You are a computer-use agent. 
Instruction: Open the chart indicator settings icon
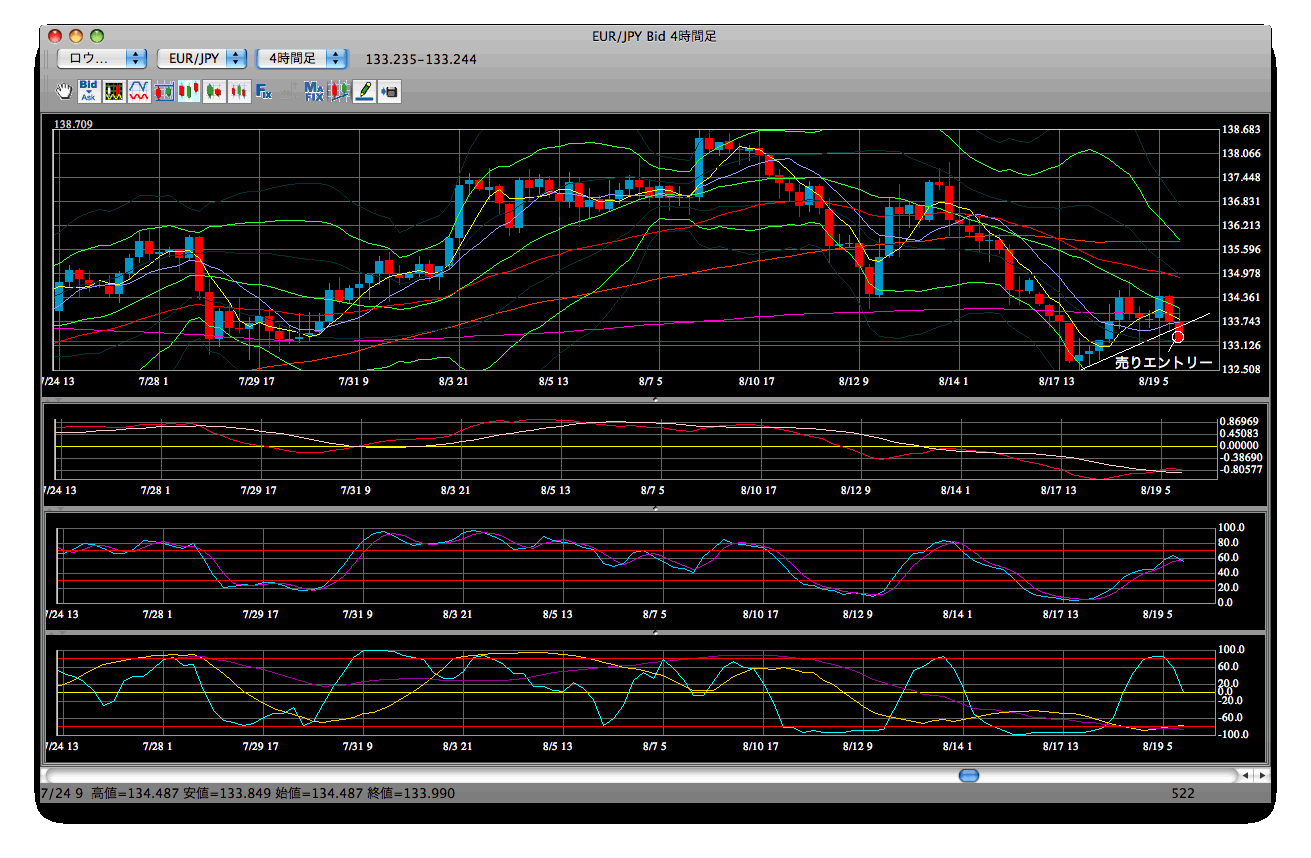(x=114, y=91)
